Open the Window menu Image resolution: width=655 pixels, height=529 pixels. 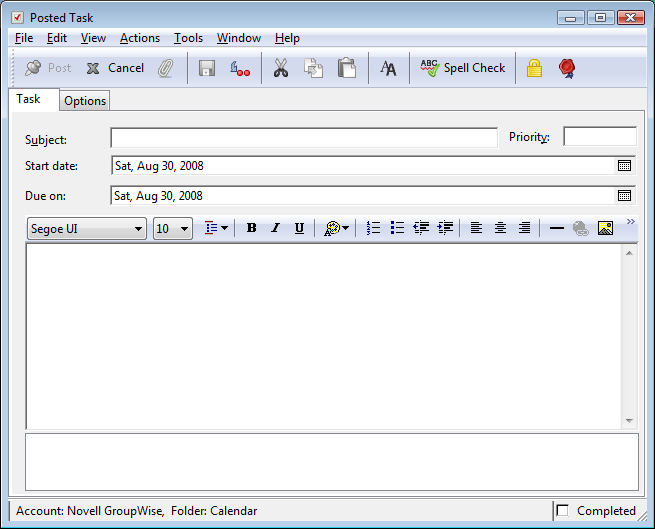239,38
